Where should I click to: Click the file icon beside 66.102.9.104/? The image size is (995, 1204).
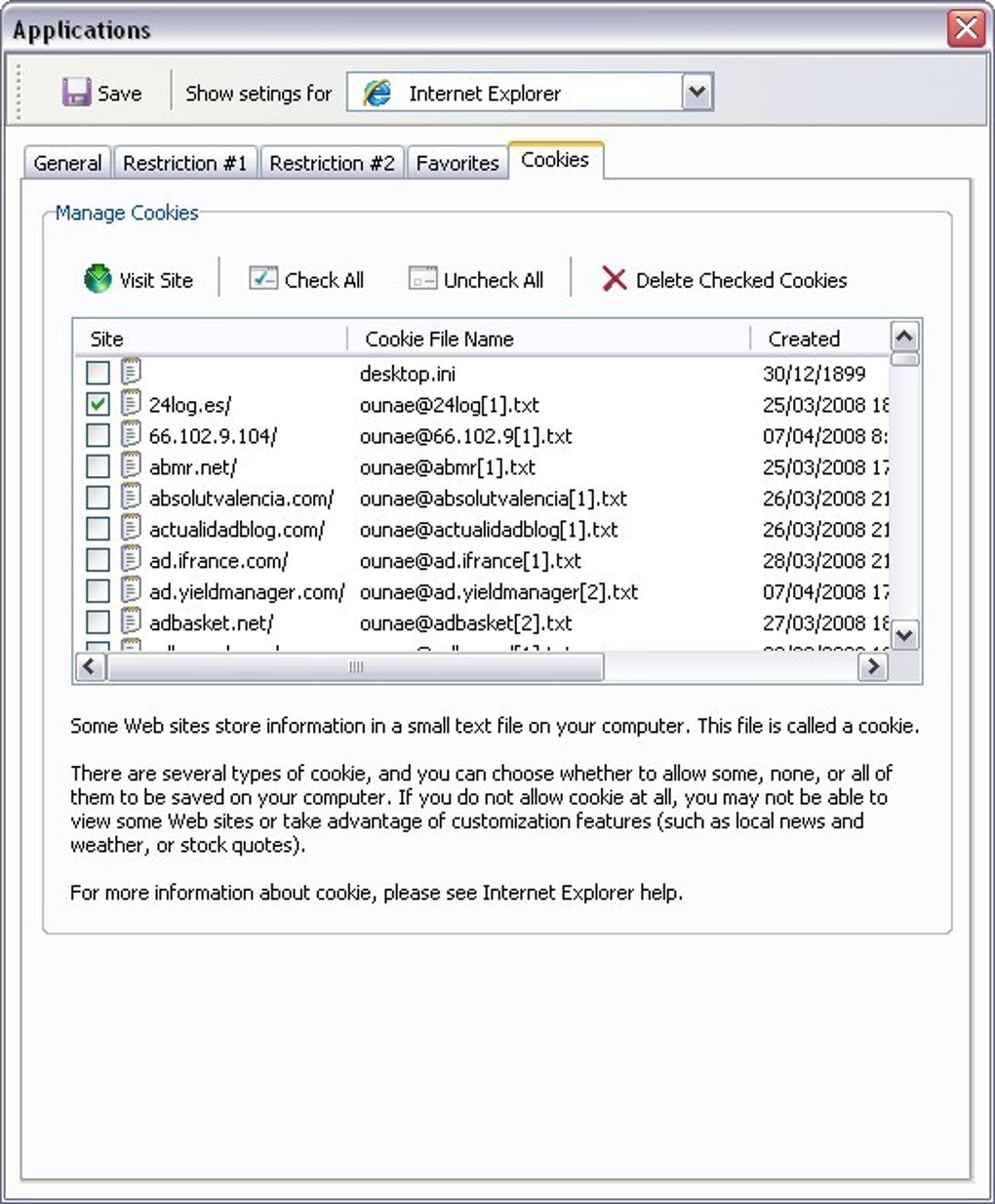pyautogui.click(x=132, y=434)
